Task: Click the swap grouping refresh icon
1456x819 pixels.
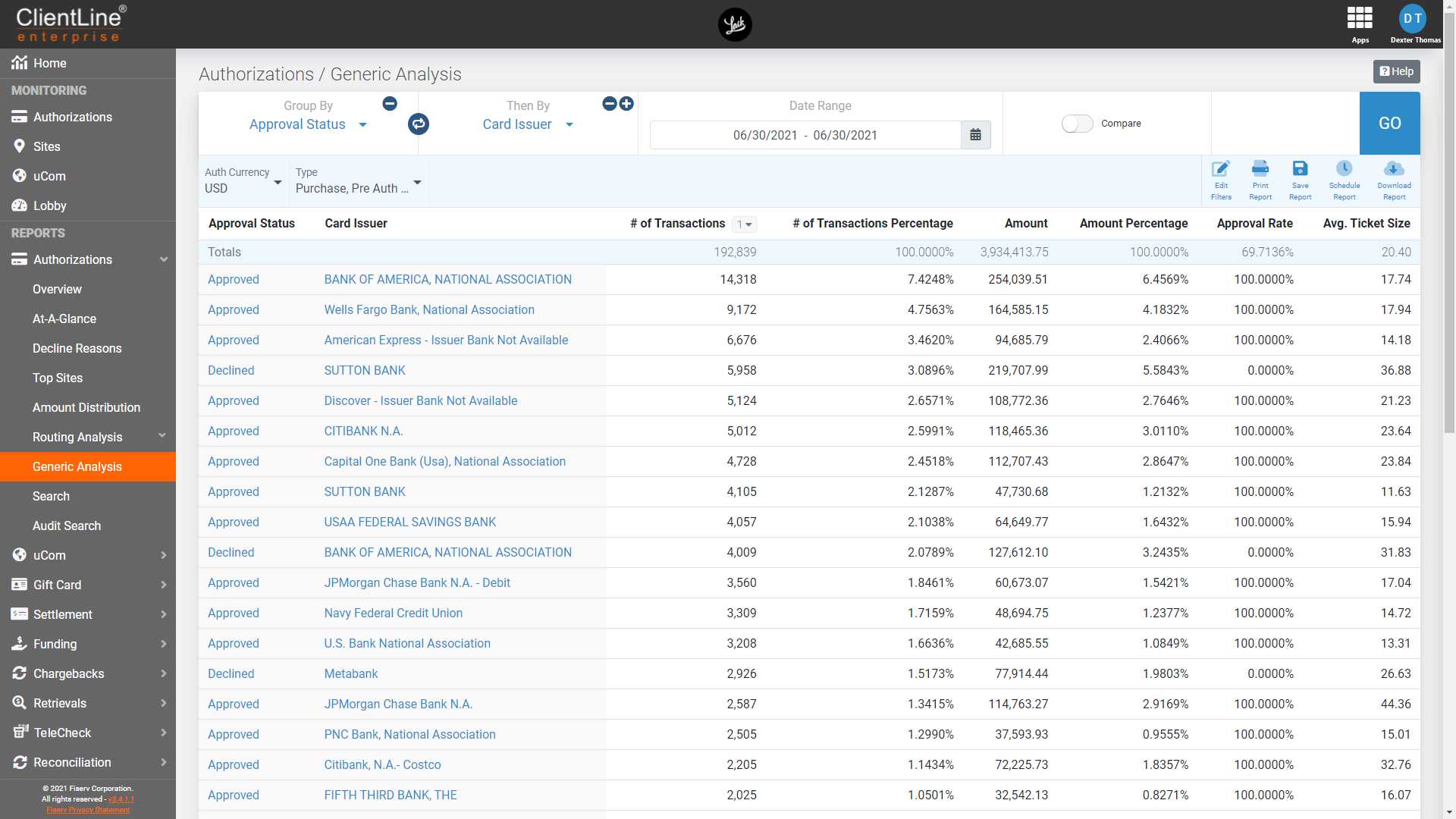Action: click(419, 124)
